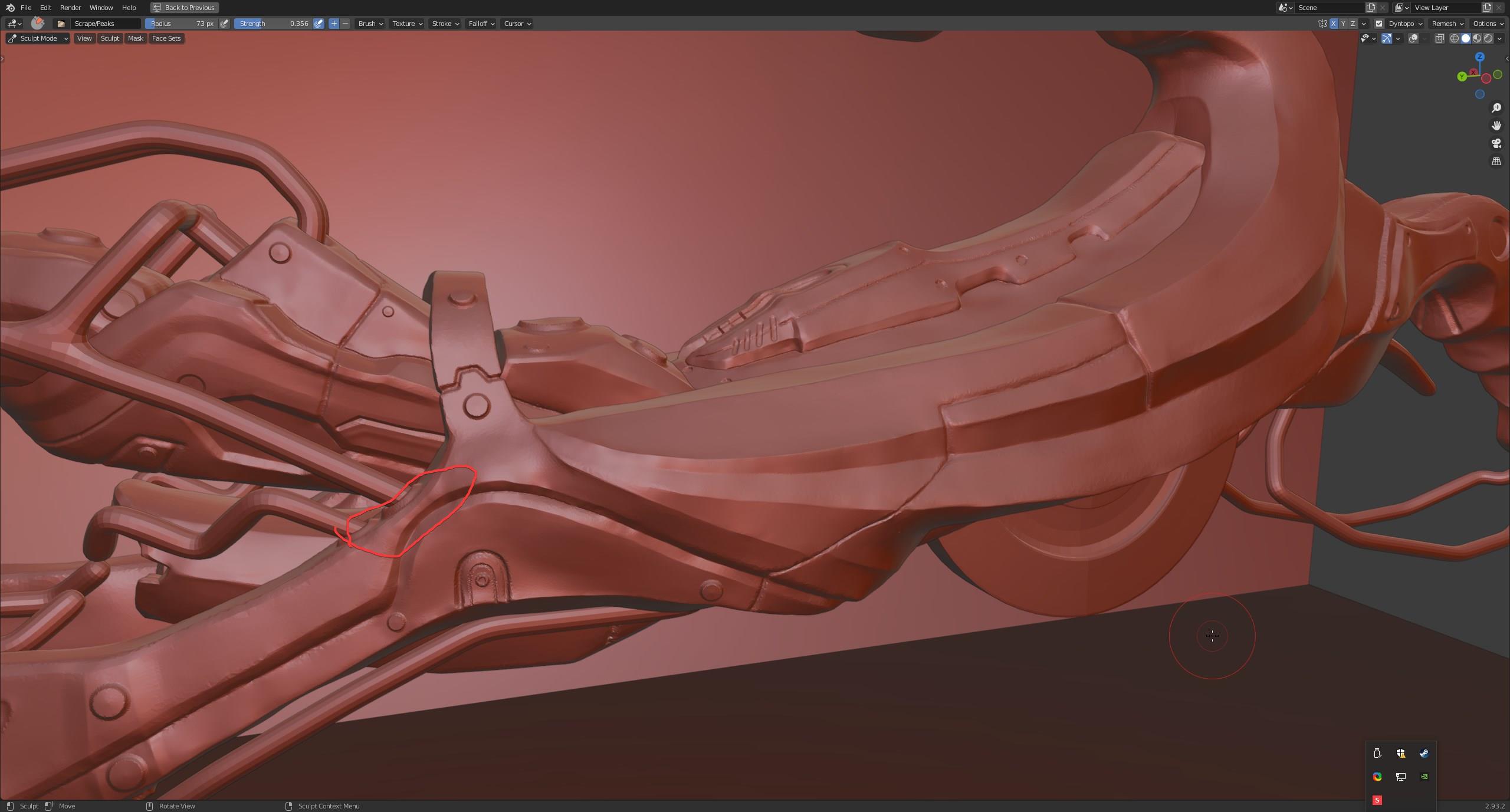Click the Back to Previous button

(184, 8)
